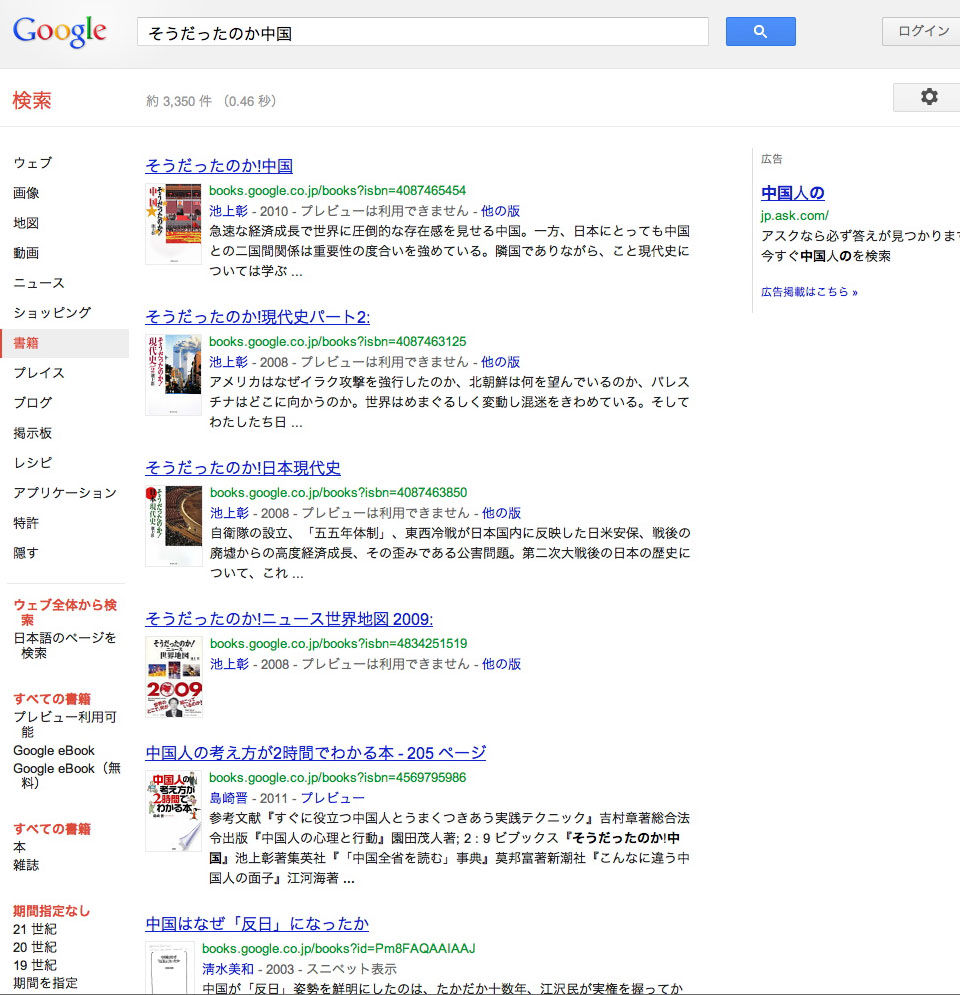Switch to 地図 search category
The image size is (960, 995).
click(26, 223)
